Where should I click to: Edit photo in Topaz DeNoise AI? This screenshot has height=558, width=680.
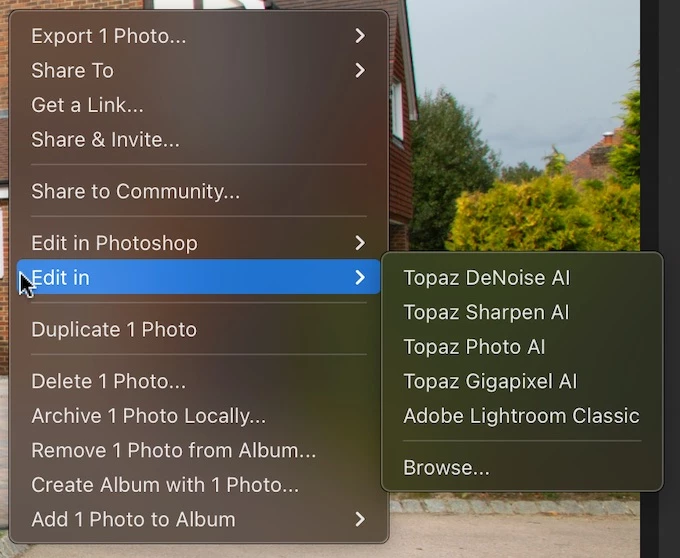click(522, 277)
